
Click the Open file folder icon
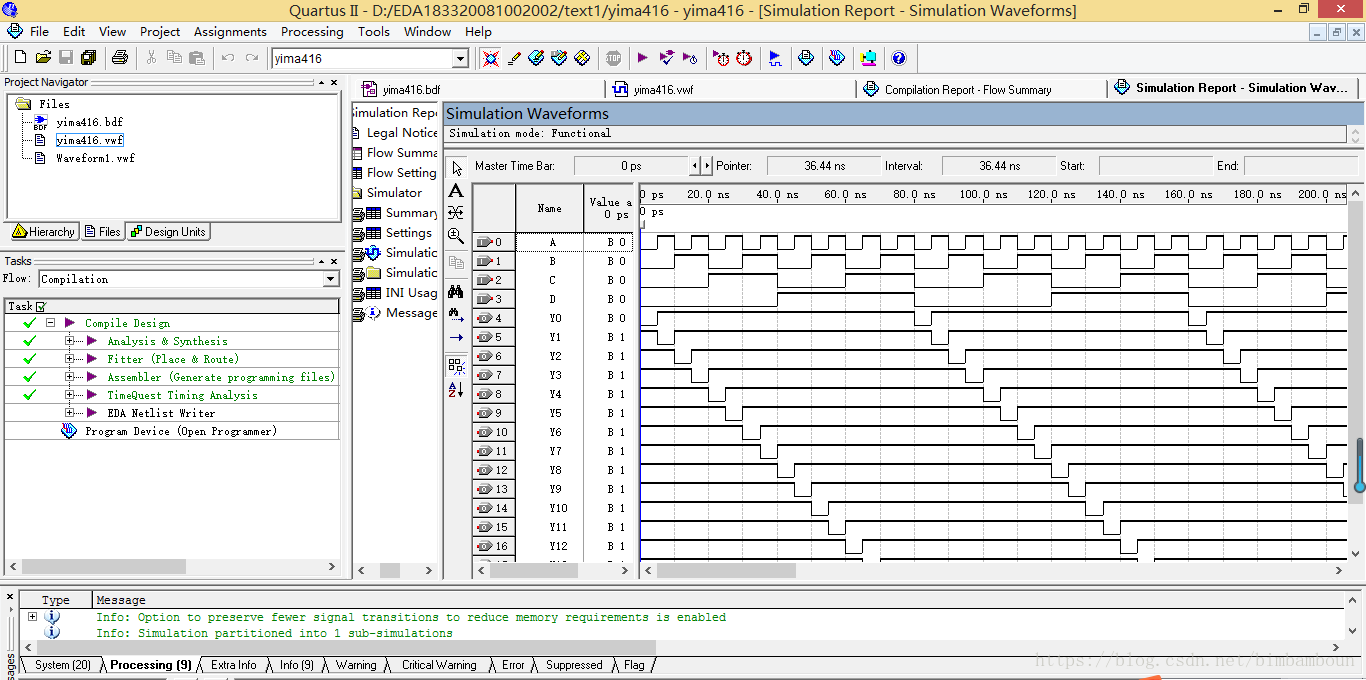pyautogui.click(x=43, y=58)
